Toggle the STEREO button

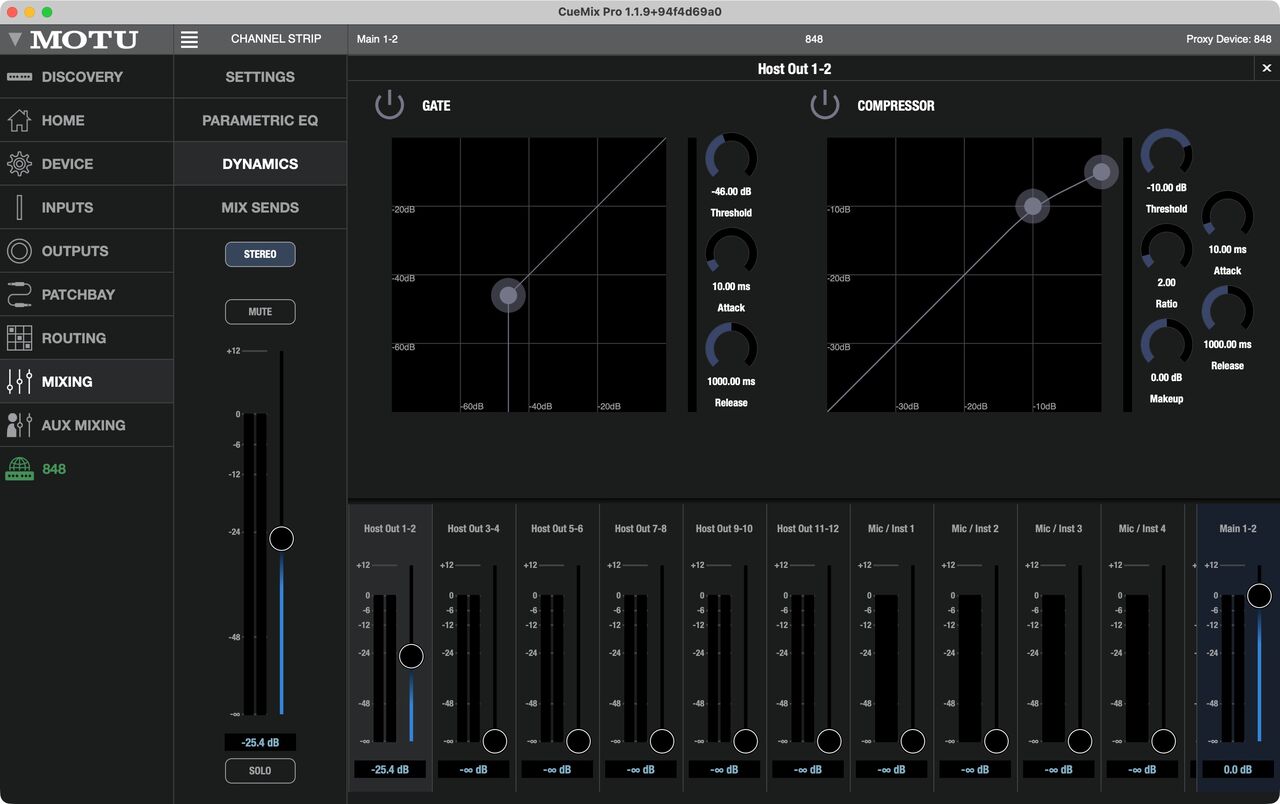coord(260,254)
